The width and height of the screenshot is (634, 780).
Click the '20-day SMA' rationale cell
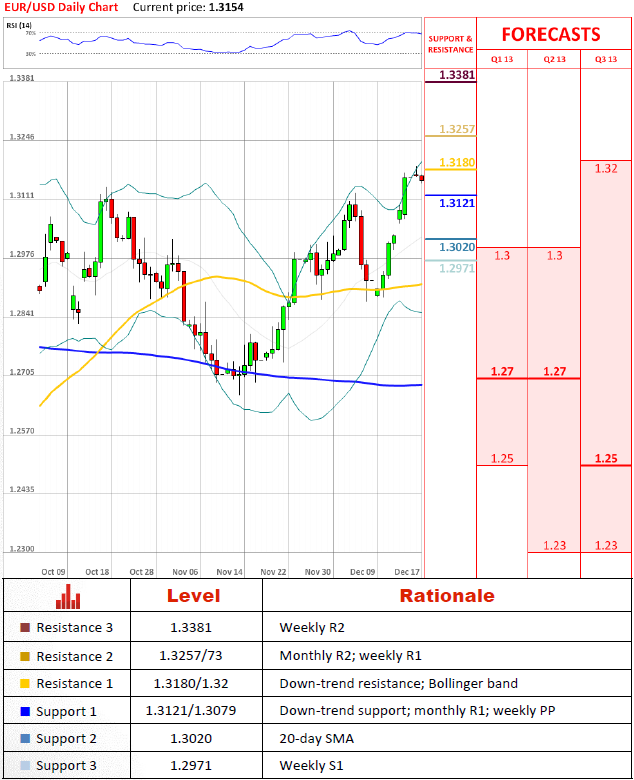[317, 739]
